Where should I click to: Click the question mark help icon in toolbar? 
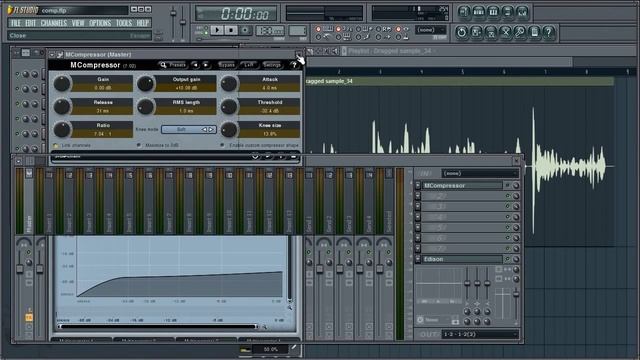click(x=549, y=32)
